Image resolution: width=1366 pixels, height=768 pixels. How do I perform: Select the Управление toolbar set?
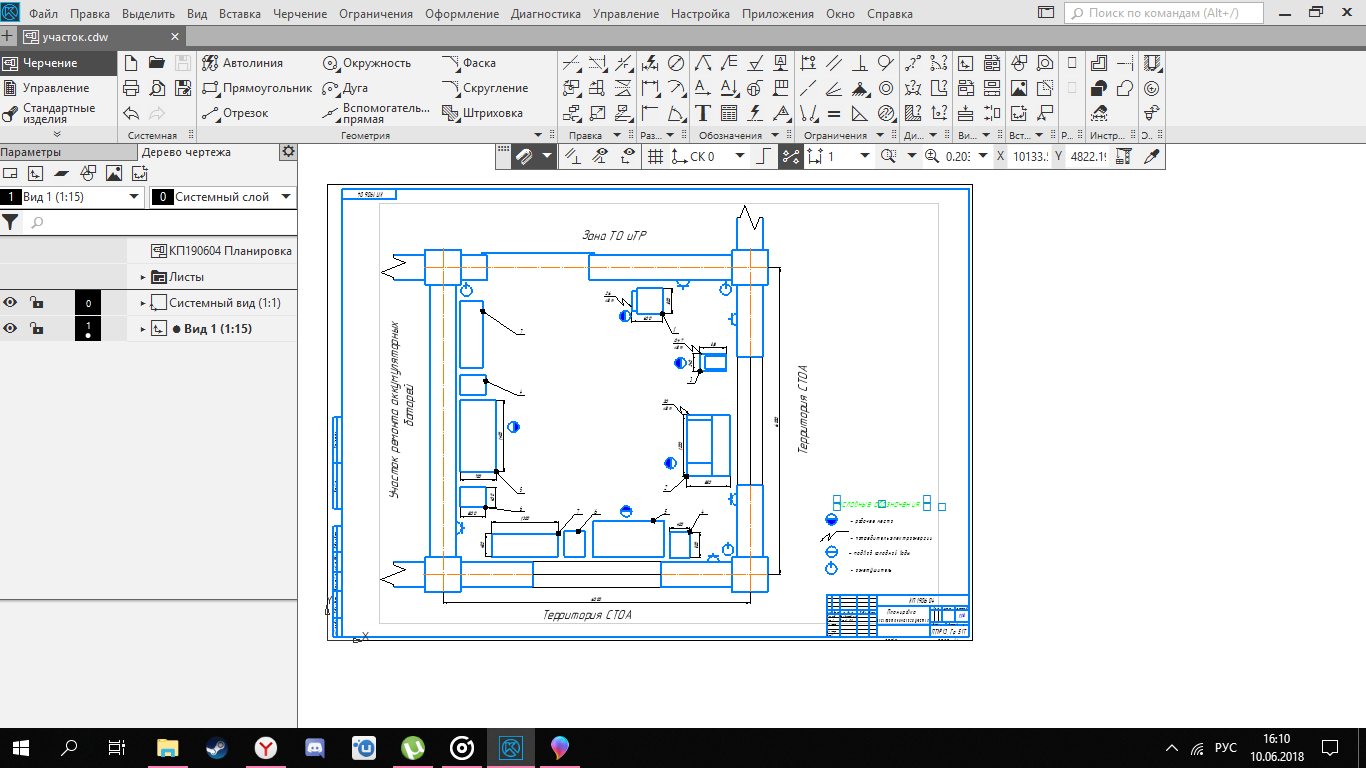click(x=55, y=88)
